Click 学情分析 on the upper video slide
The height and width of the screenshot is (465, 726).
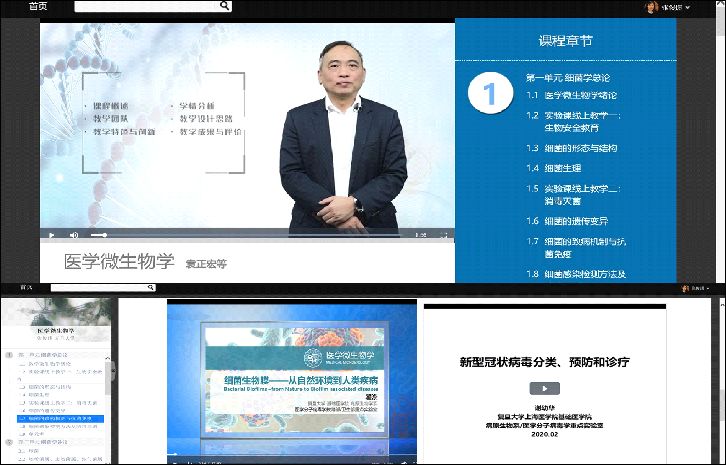197,106
